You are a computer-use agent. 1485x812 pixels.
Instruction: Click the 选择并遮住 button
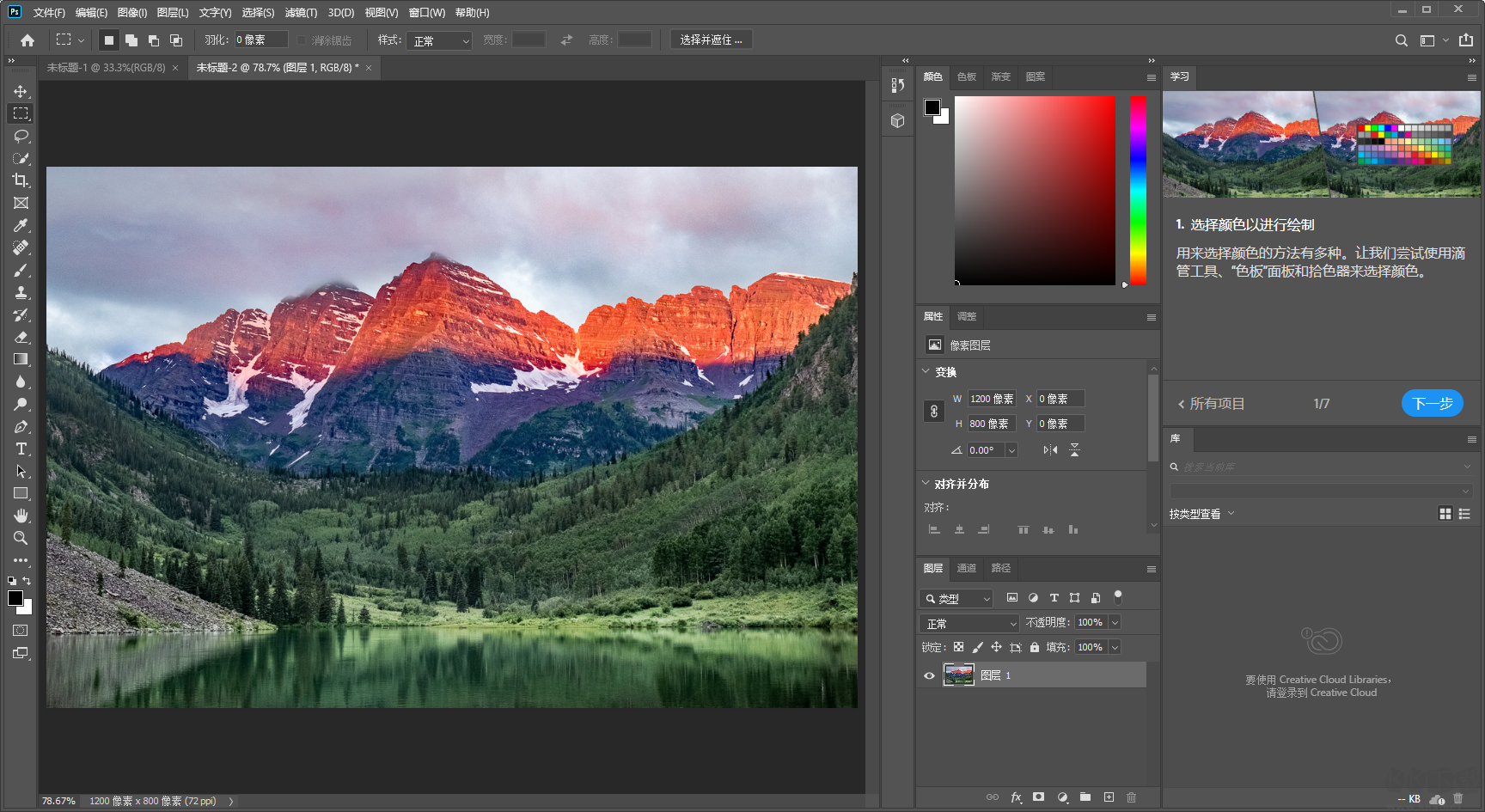pyautogui.click(x=711, y=39)
